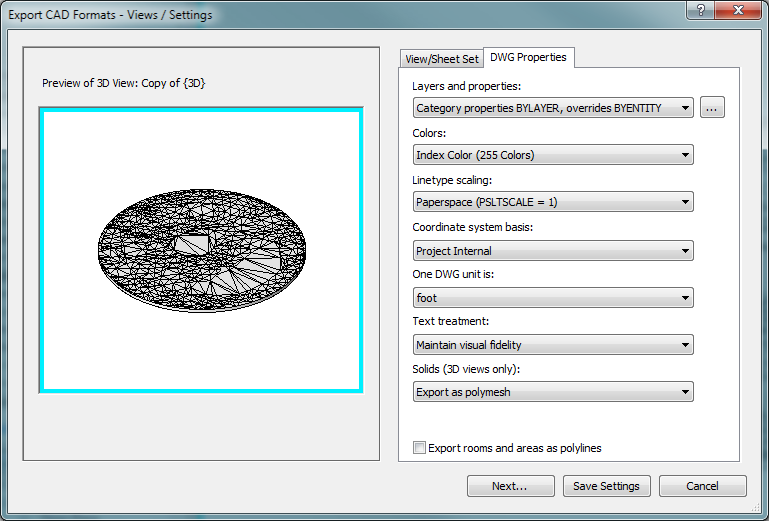Screen dimensions: 769x521
Task: Cancel the export dialog
Action: [x=702, y=486]
